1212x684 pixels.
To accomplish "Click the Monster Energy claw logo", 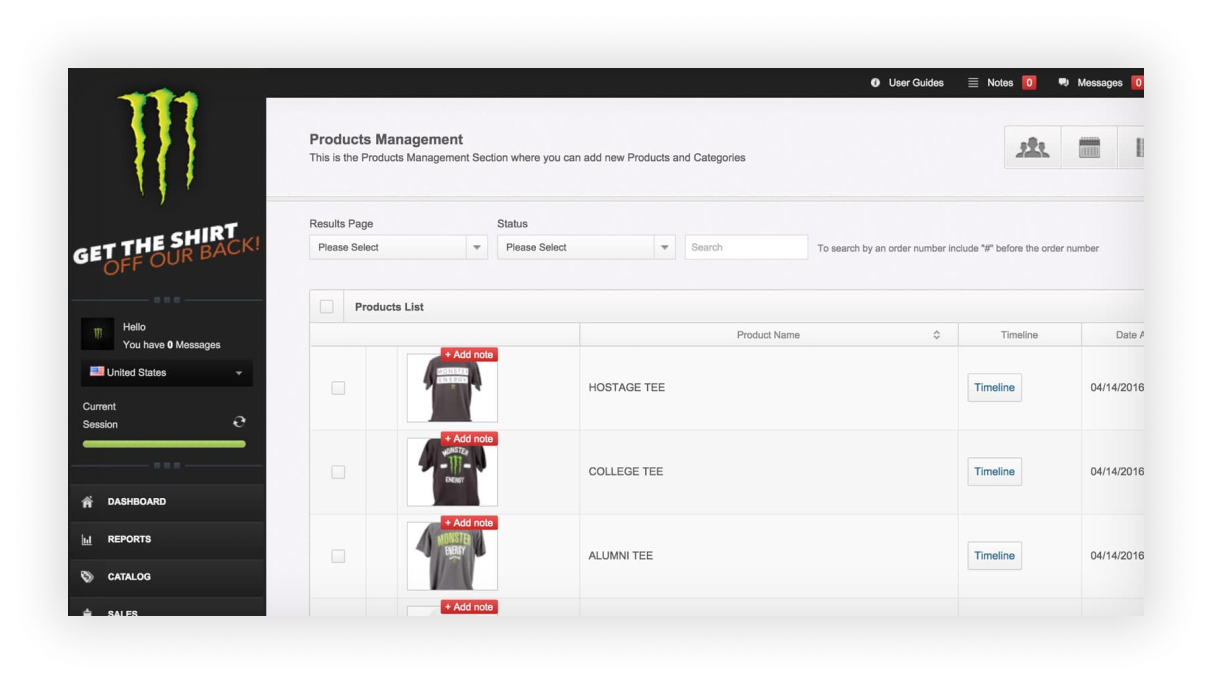I will [158, 145].
